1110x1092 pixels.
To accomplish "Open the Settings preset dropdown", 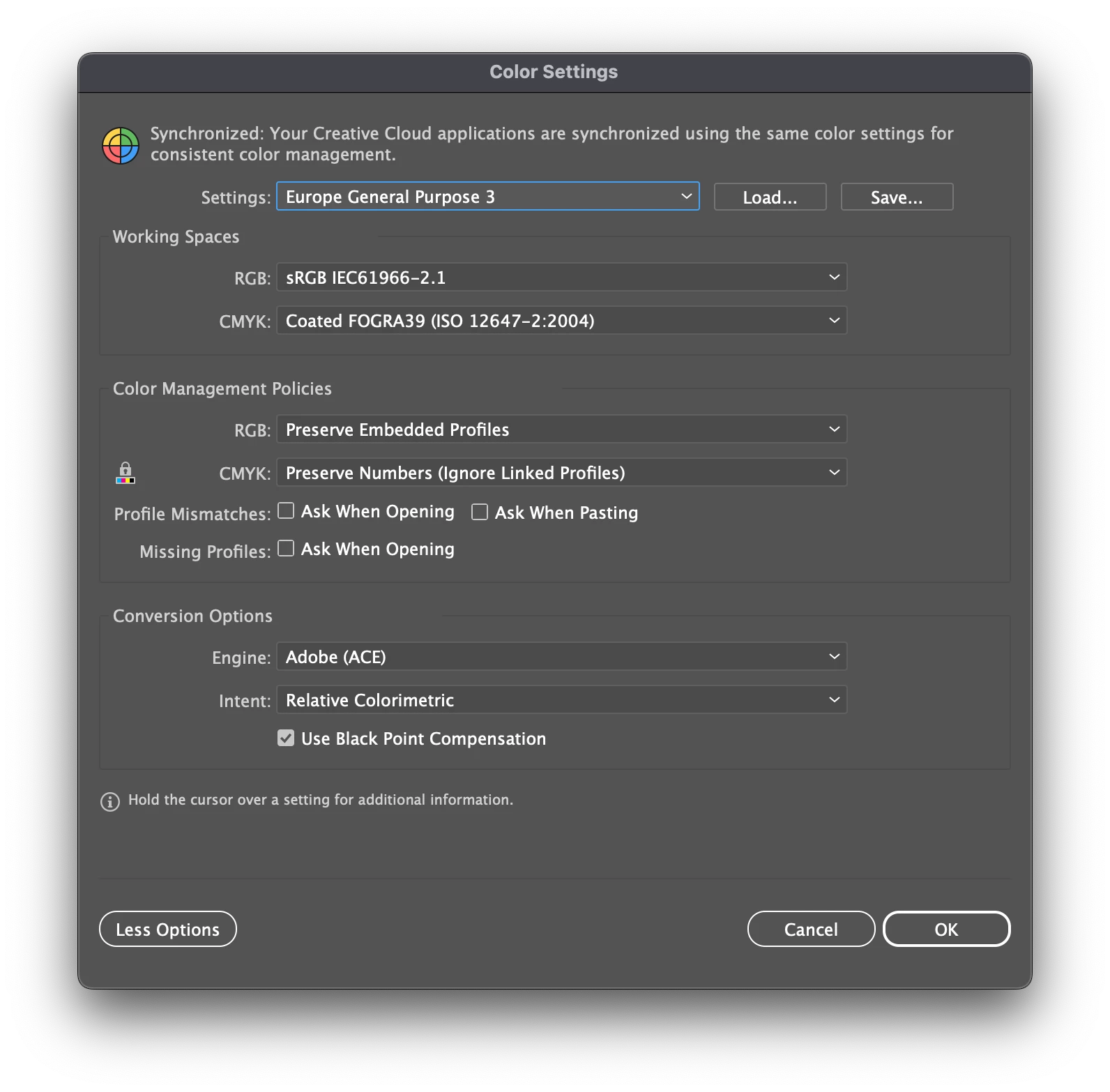I will pos(488,197).
